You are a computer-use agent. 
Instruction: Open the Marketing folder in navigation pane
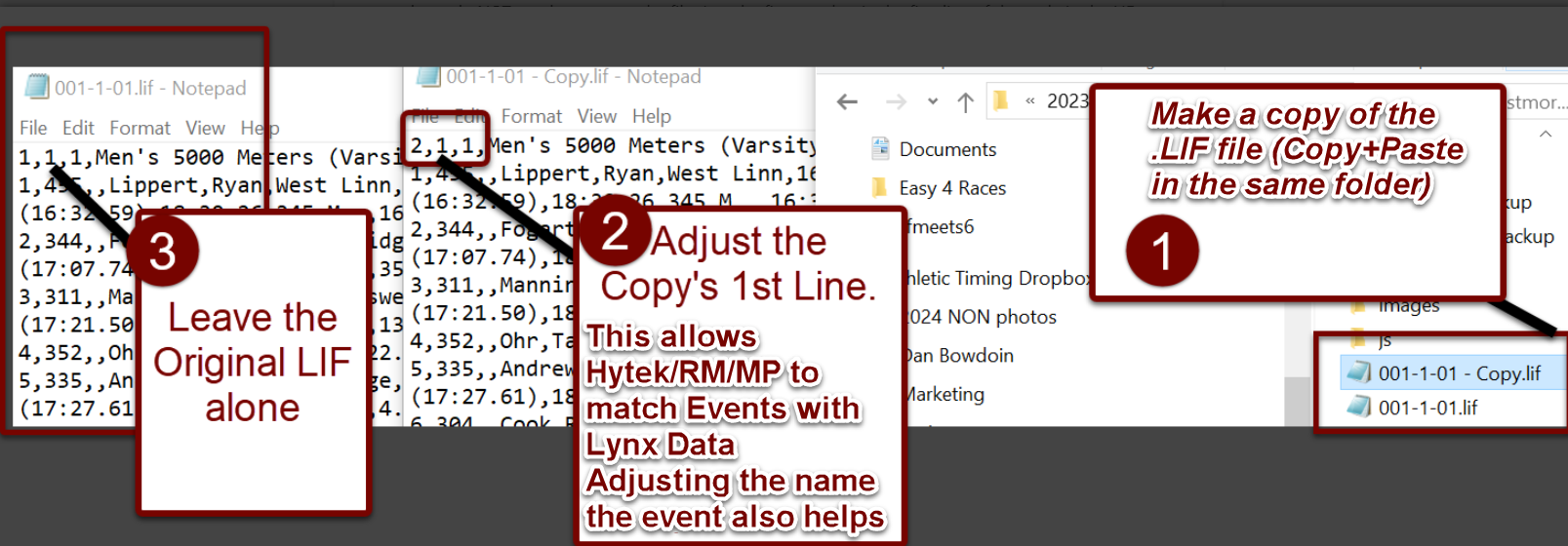(x=945, y=395)
